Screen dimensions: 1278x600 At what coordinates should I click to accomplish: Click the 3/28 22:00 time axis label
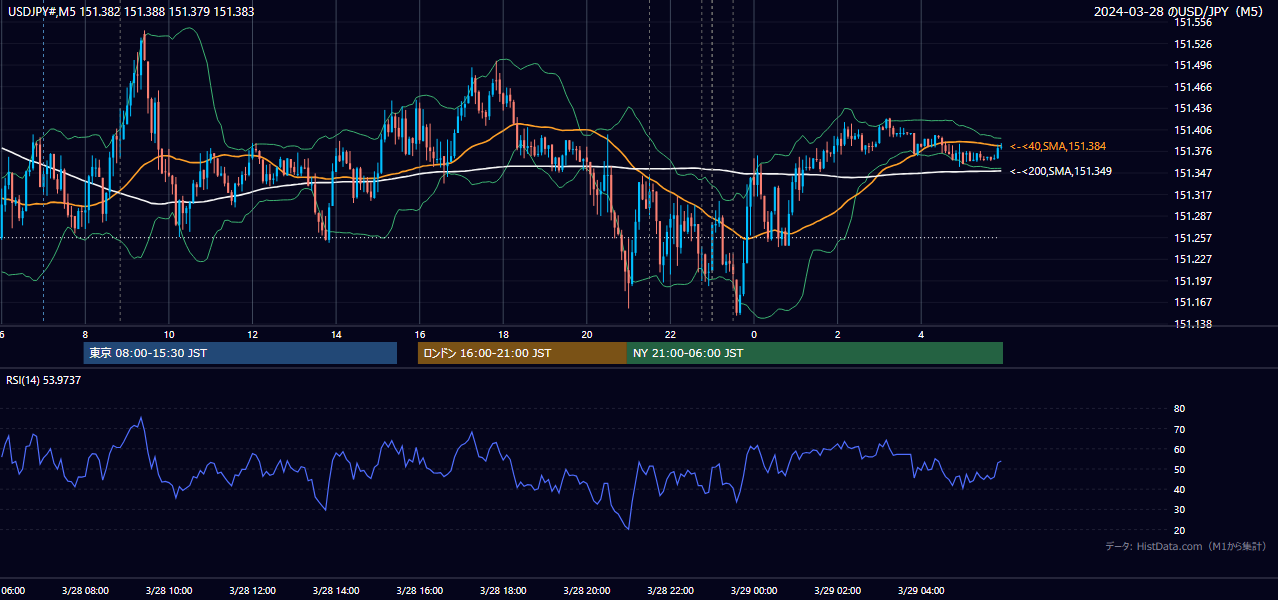670,591
